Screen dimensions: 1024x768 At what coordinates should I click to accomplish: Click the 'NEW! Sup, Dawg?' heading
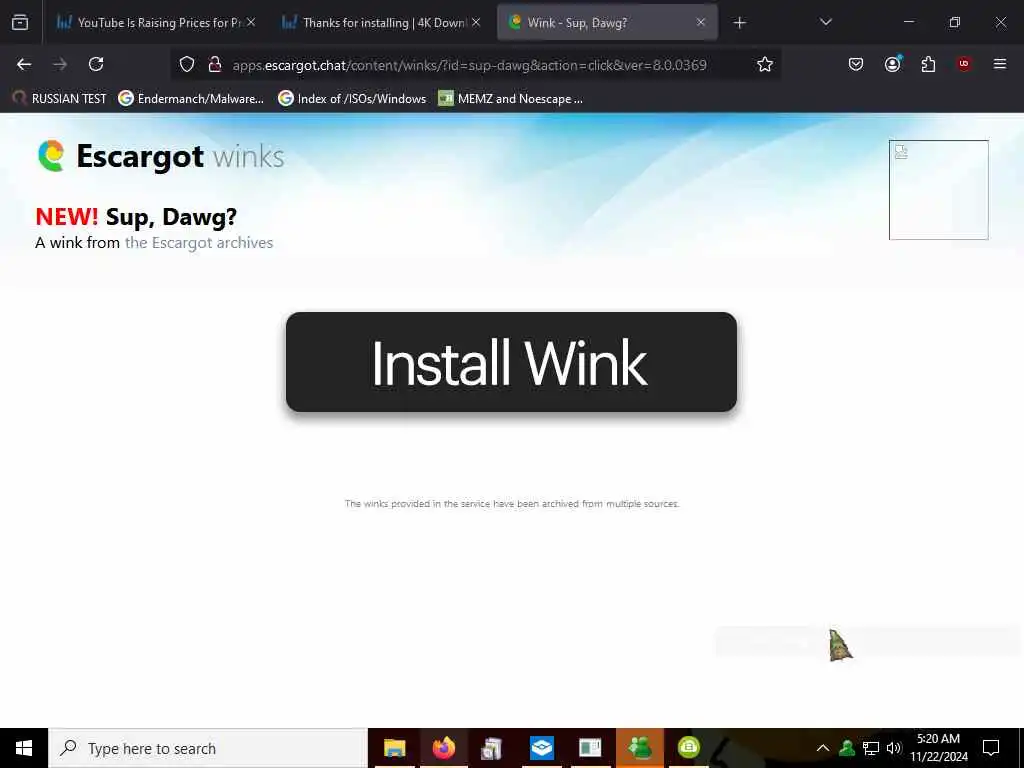pyautogui.click(x=136, y=217)
